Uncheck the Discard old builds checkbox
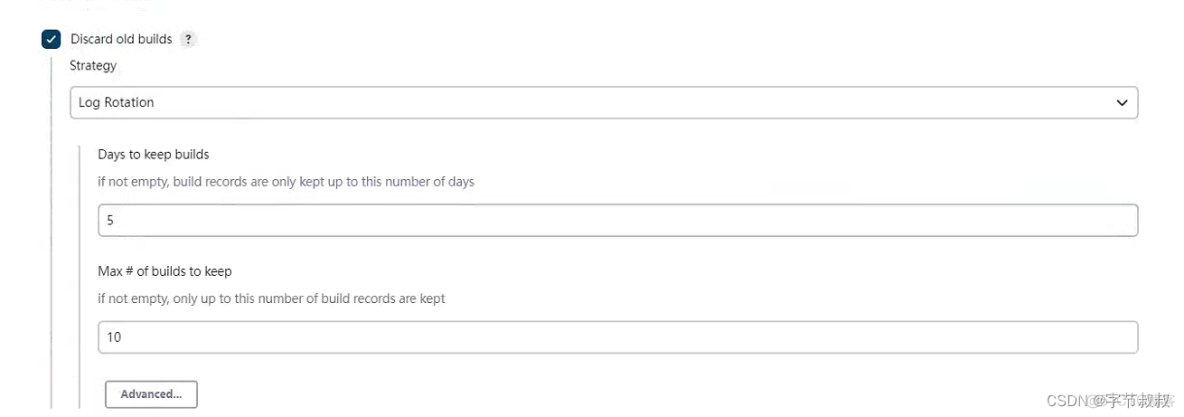The width and height of the screenshot is (1184, 417). point(51,40)
